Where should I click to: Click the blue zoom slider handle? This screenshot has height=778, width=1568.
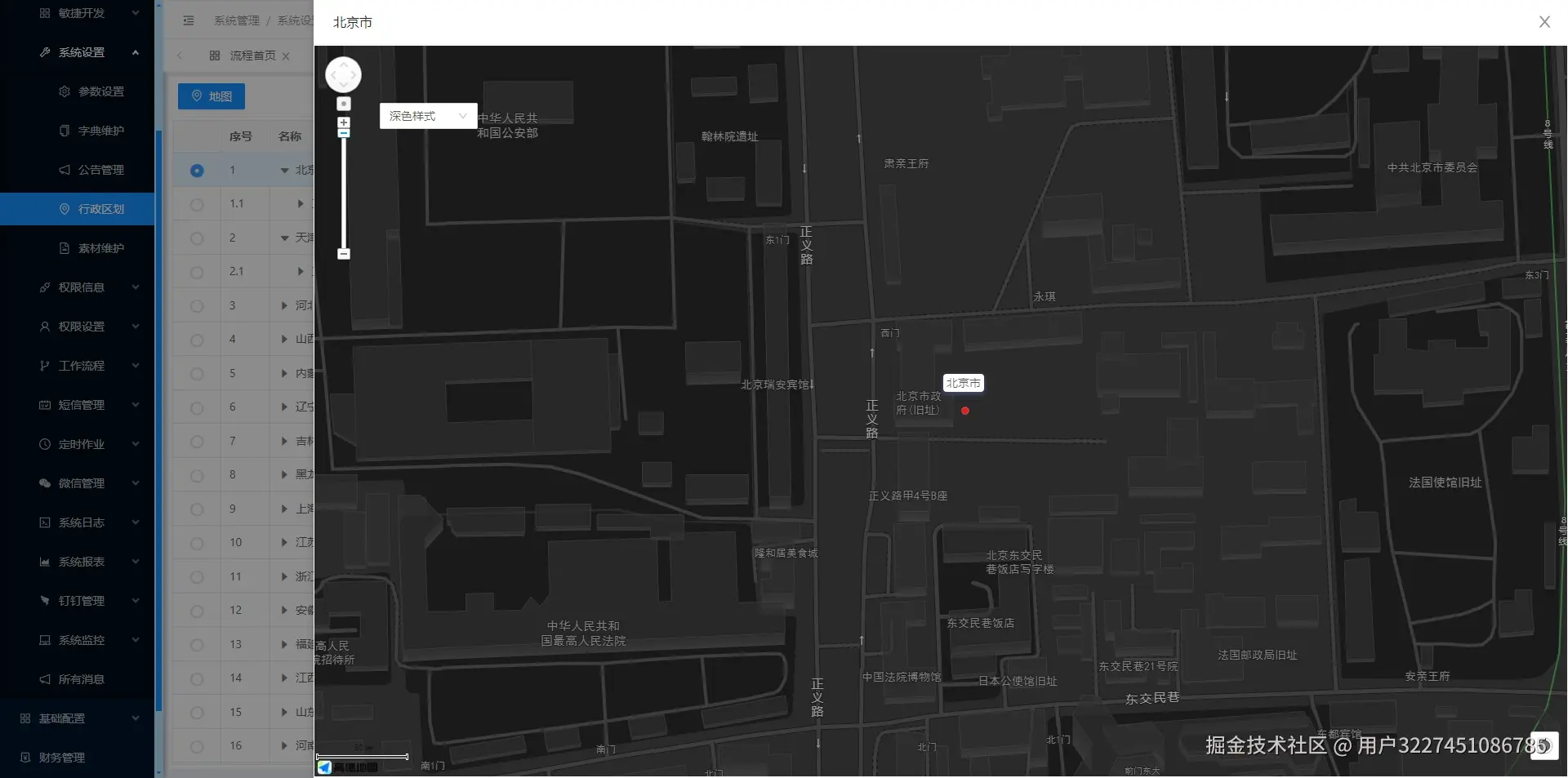coord(344,133)
